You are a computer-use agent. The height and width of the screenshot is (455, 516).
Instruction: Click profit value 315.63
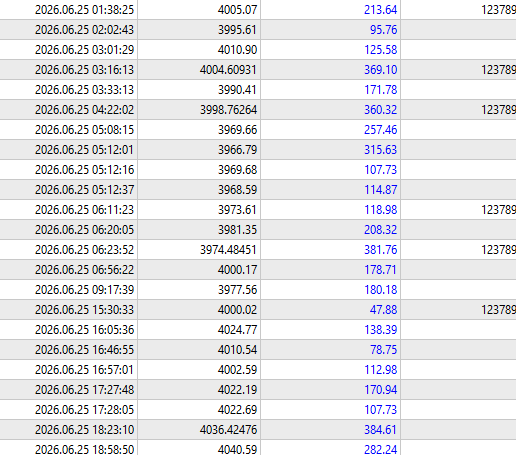tap(380, 150)
